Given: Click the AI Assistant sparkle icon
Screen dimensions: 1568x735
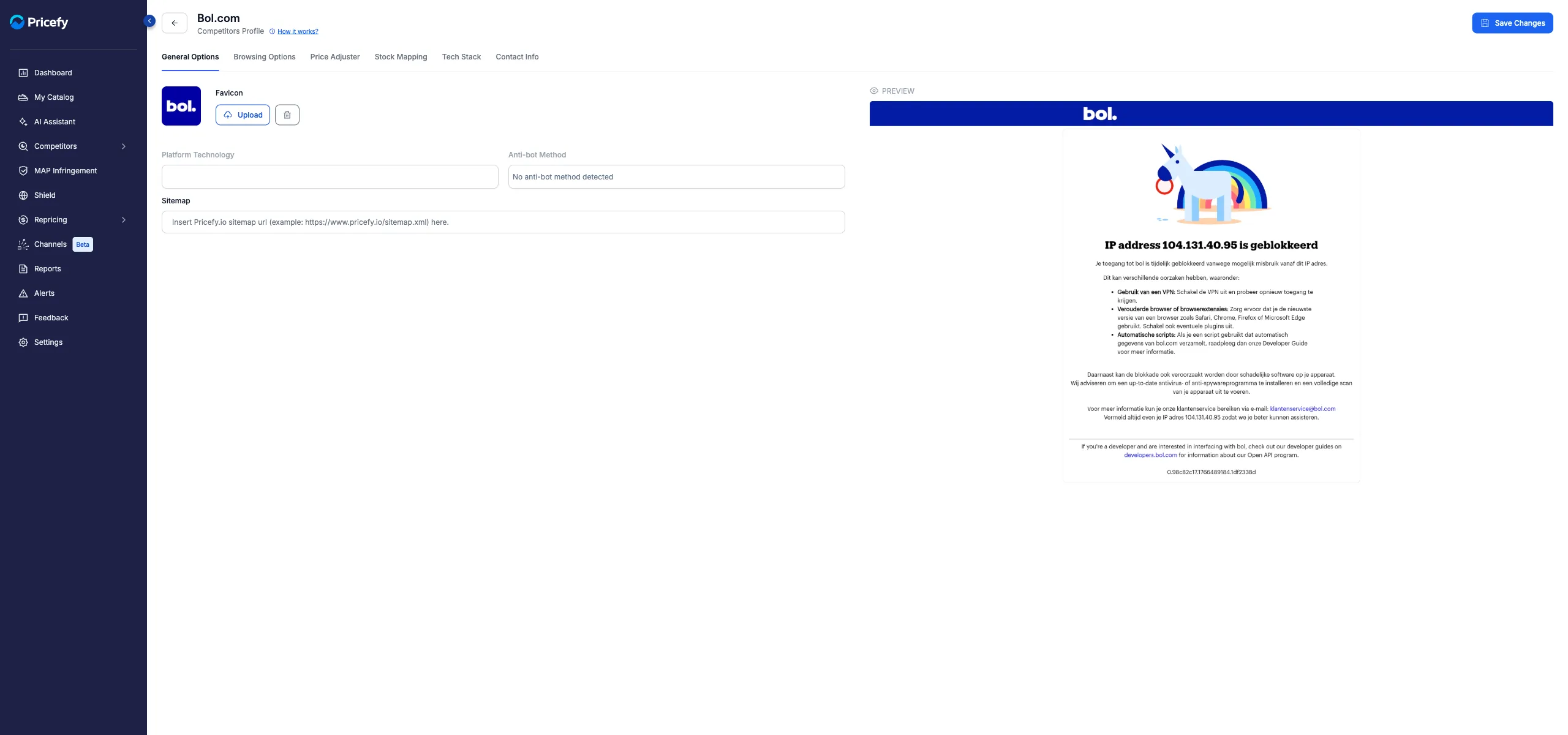Looking at the screenshot, I should point(23,122).
